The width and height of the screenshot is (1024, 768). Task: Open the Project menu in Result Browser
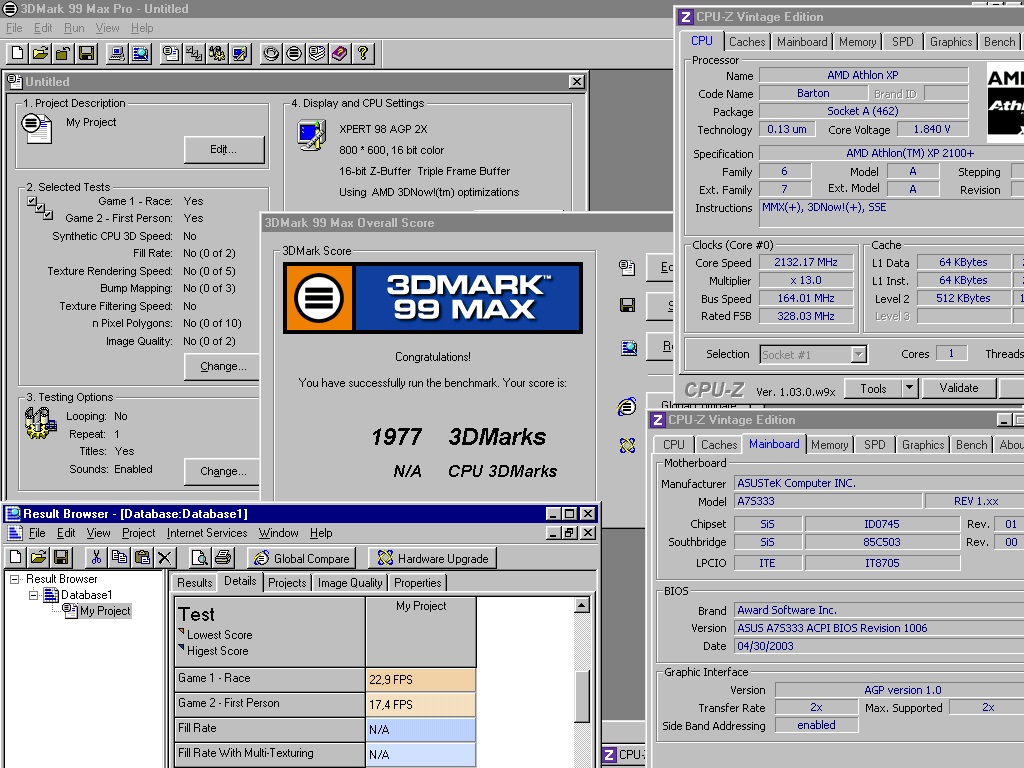(138, 533)
